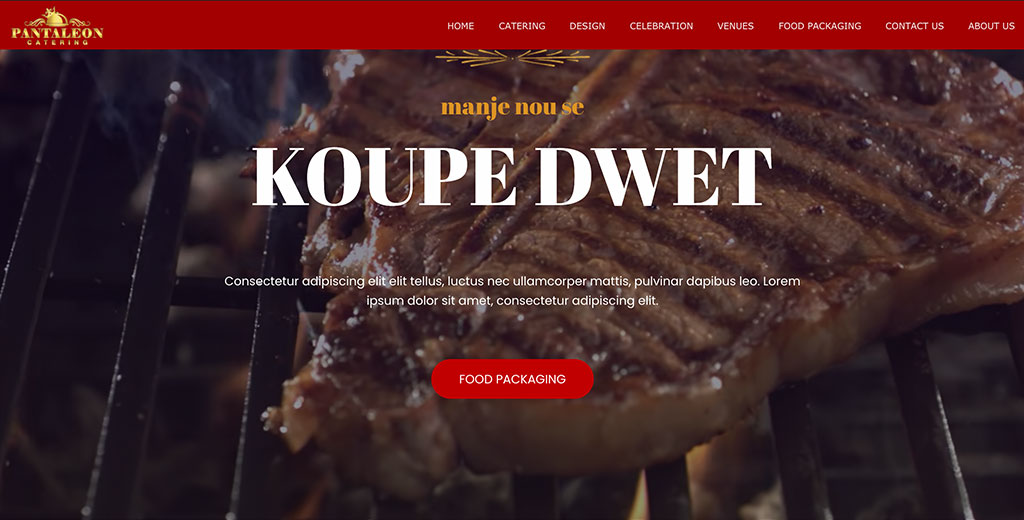Open the Contact Us page link

(x=914, y=26)
